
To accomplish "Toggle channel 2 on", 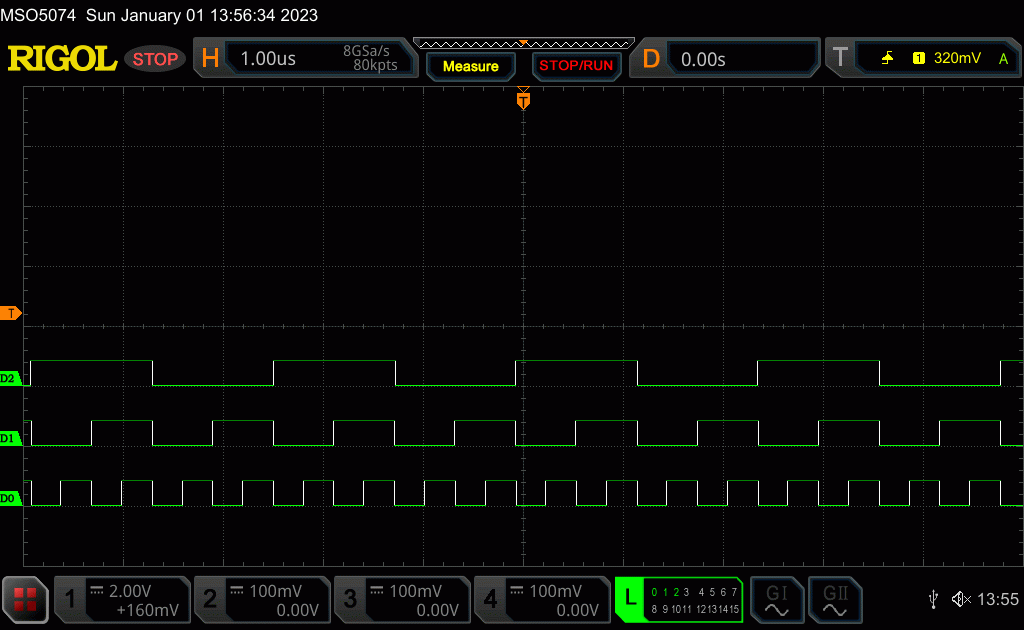I will [x=261, y=600].
